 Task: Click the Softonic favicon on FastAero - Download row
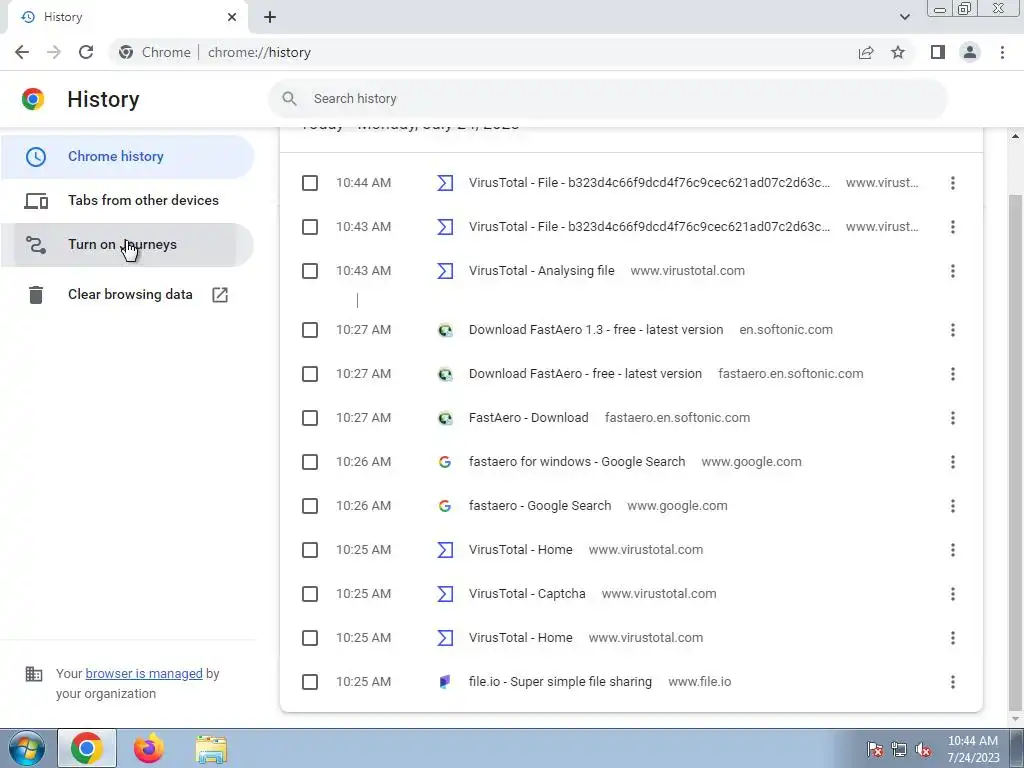445,418
